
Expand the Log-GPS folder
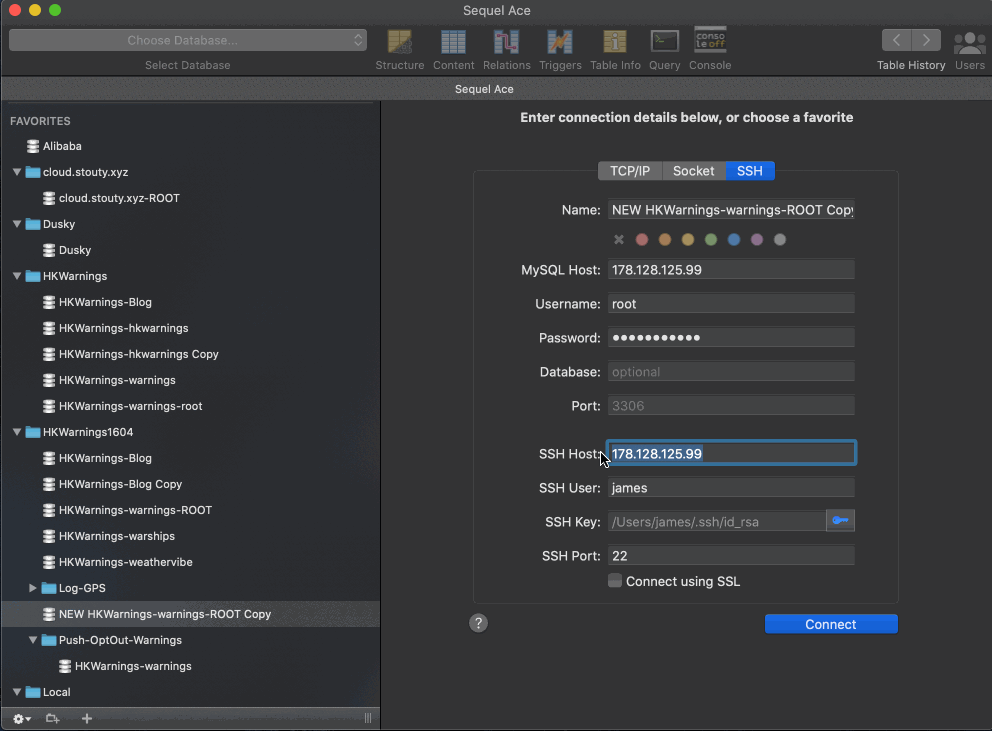tap(32, 588)
